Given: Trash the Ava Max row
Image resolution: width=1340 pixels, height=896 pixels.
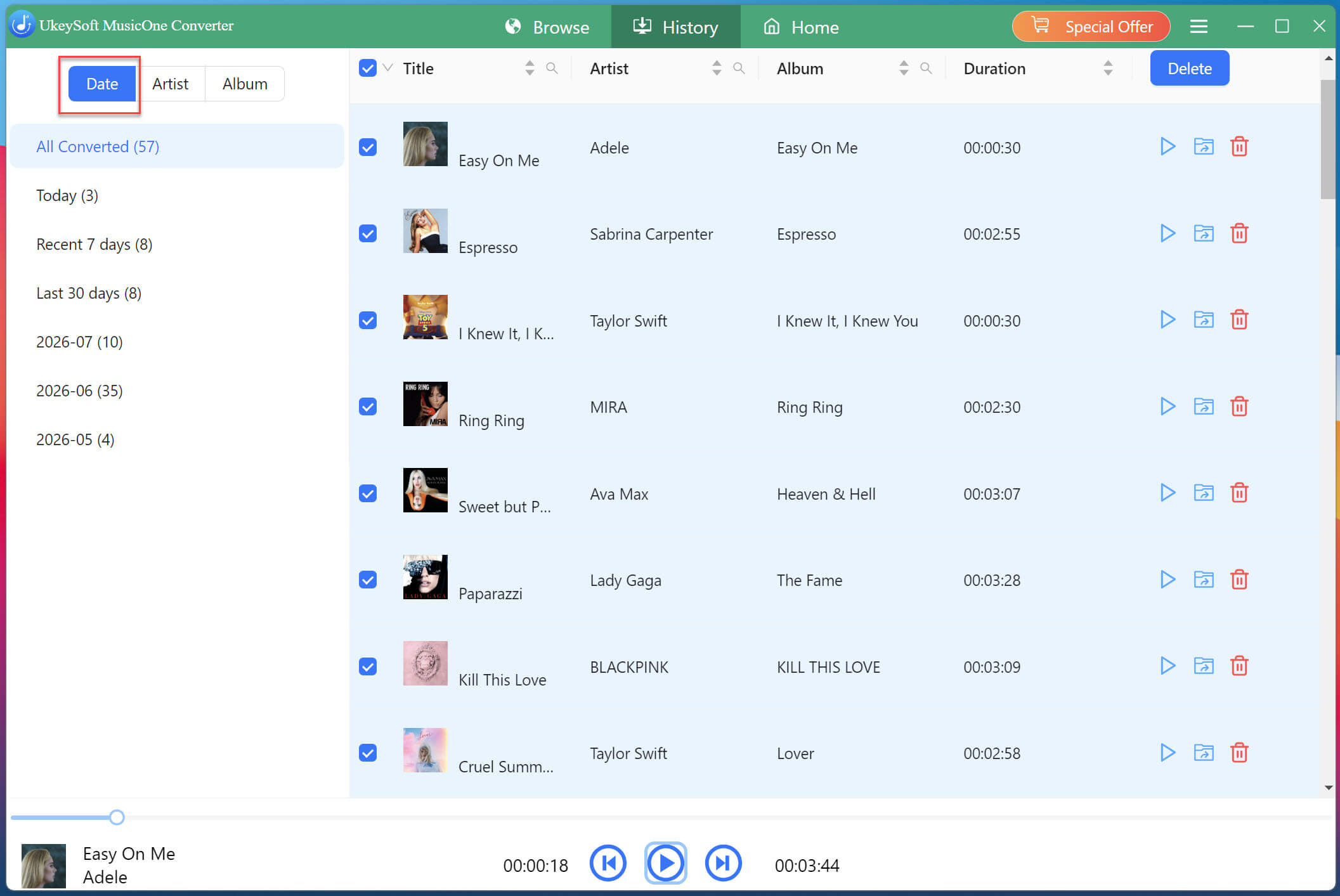Looking at the screenshot, I should 1239,493.
